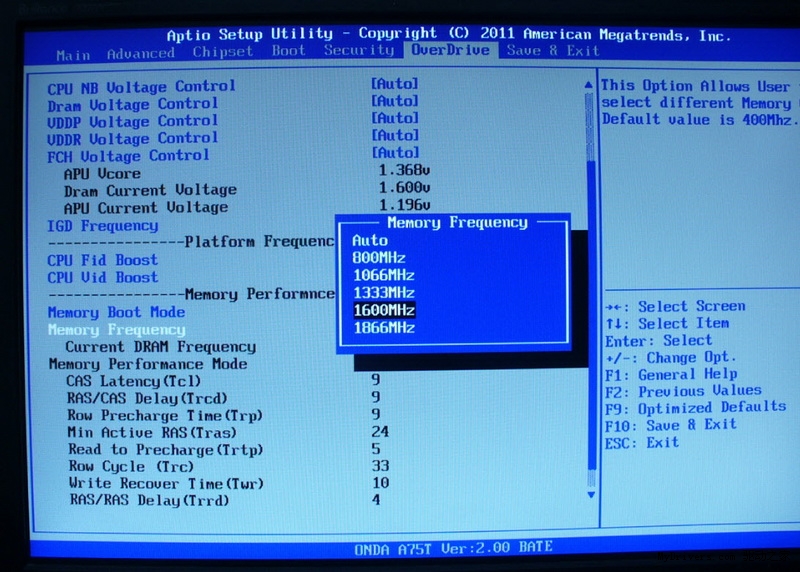Click ONDA A75T Ver:2.00 footer text
Viewport: 800px width, 572px height.
click(453, 548)
